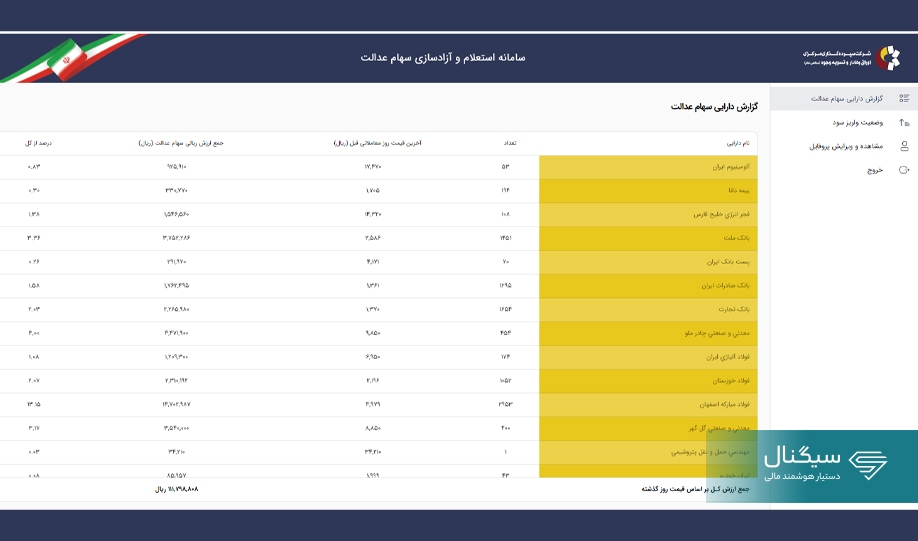Click the آخرین قیمت روز معاملاتی قبل column header
Screen dimensions: 918x541
[378, 143]
